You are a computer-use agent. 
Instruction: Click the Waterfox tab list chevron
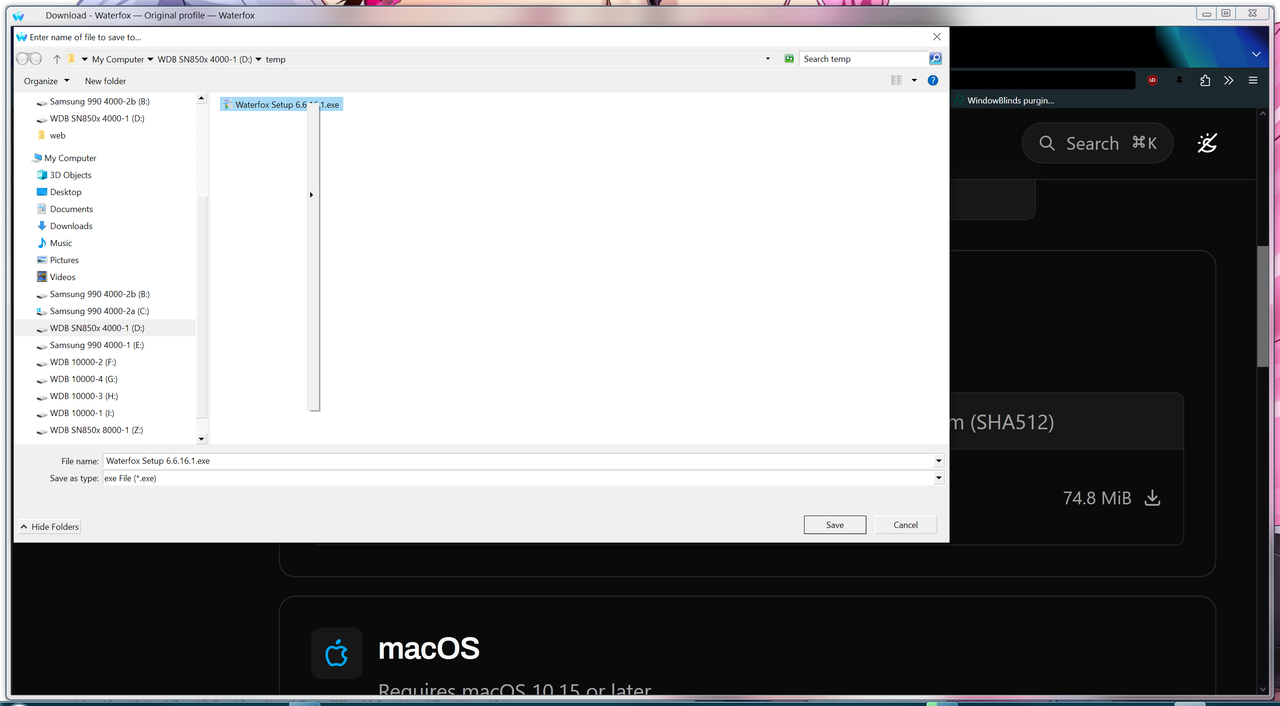point(1257,53)
